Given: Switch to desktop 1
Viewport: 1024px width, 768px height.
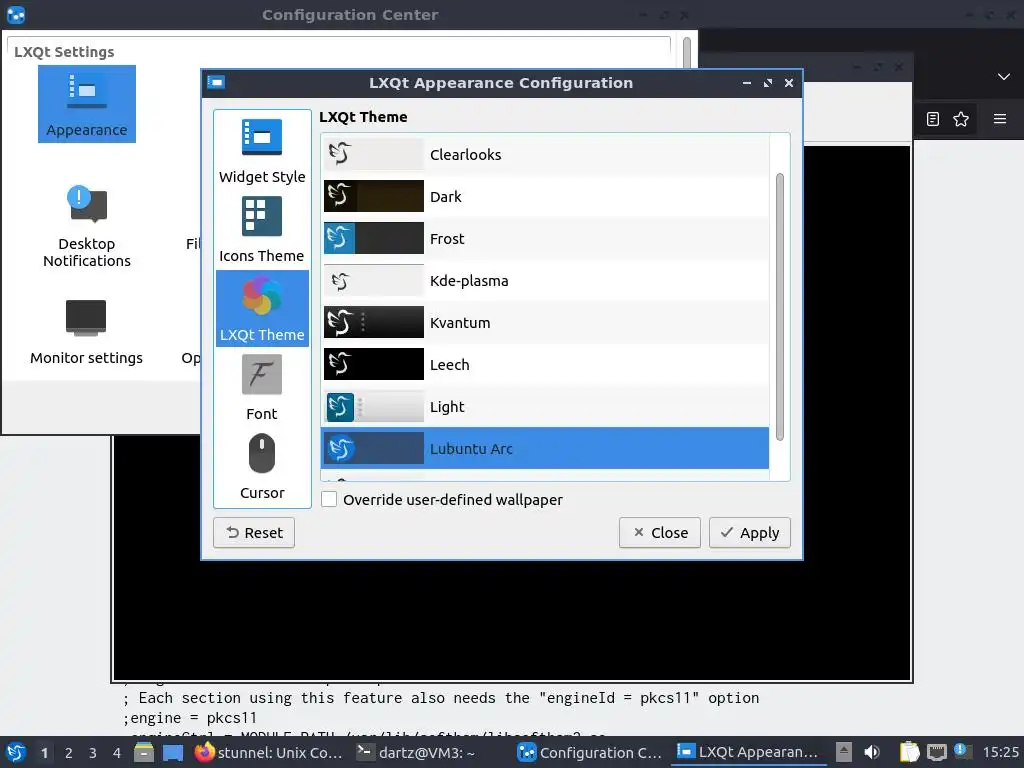Looking at the screenshot, I should (x=44, y=753).
